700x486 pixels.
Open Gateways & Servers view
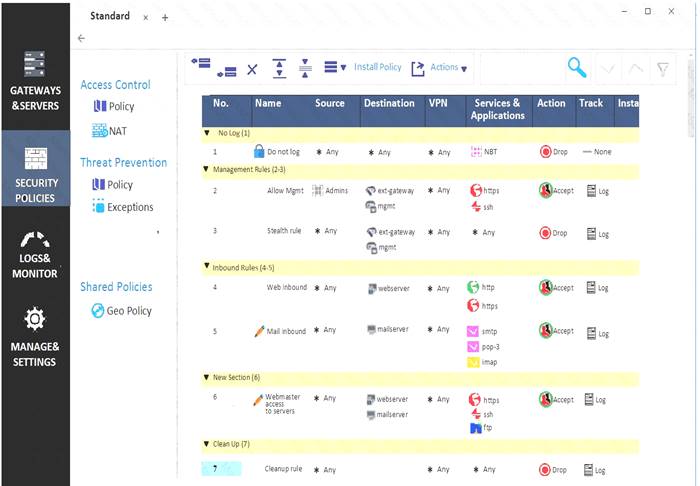tap(35, 80)
